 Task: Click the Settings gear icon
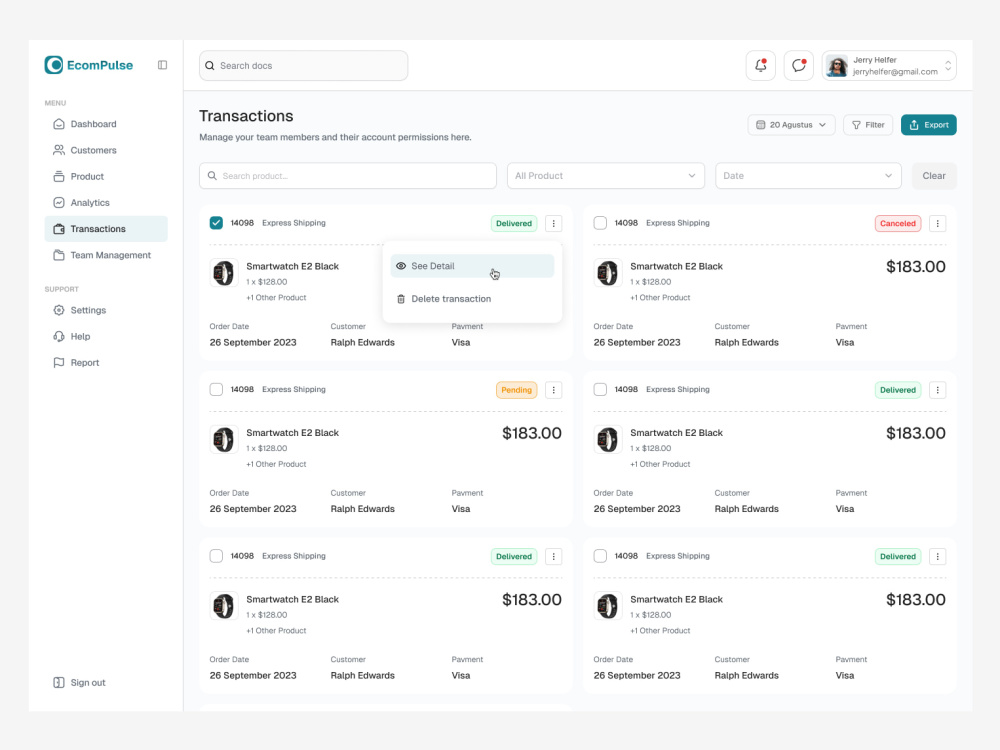59,310
